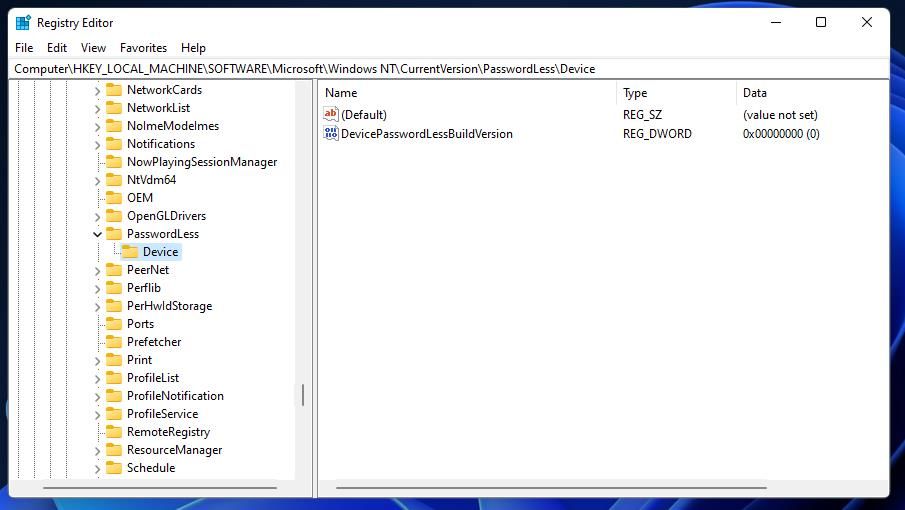
Task: Select the (Default) value name
Action: (364, 114)
